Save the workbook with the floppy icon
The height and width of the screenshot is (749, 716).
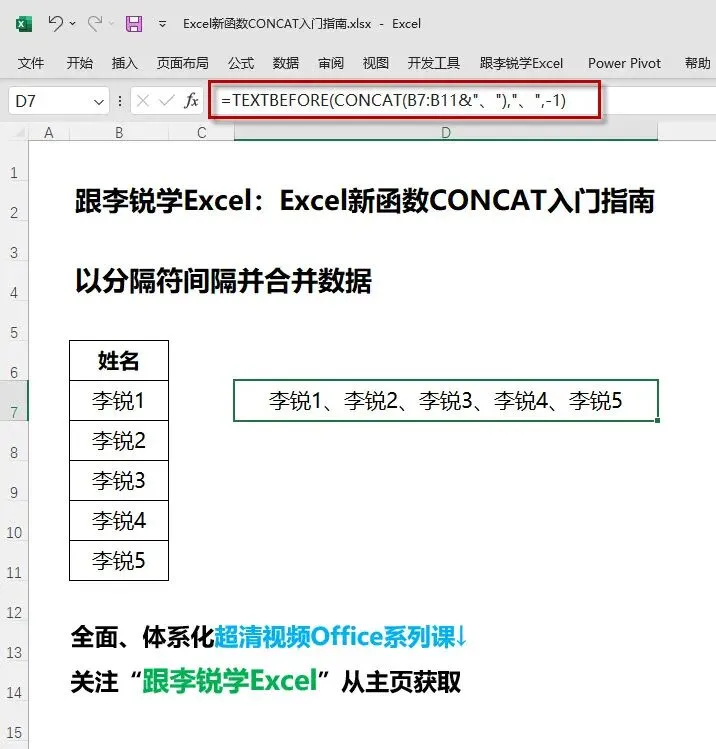pyautogui.click(x=134, y=23)
